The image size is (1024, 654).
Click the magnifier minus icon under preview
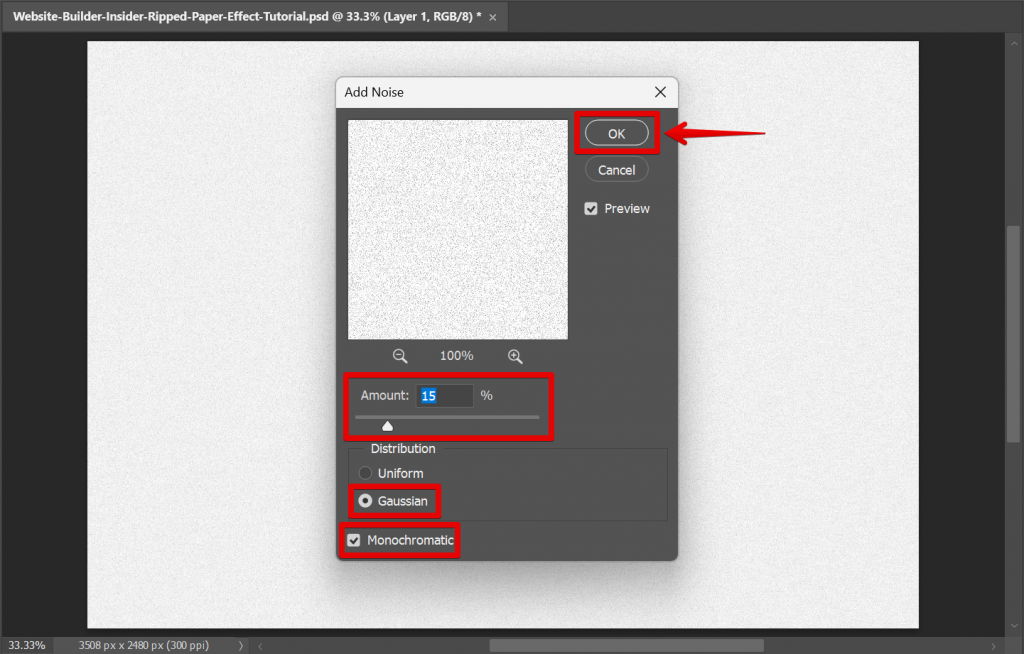point(400,355)
